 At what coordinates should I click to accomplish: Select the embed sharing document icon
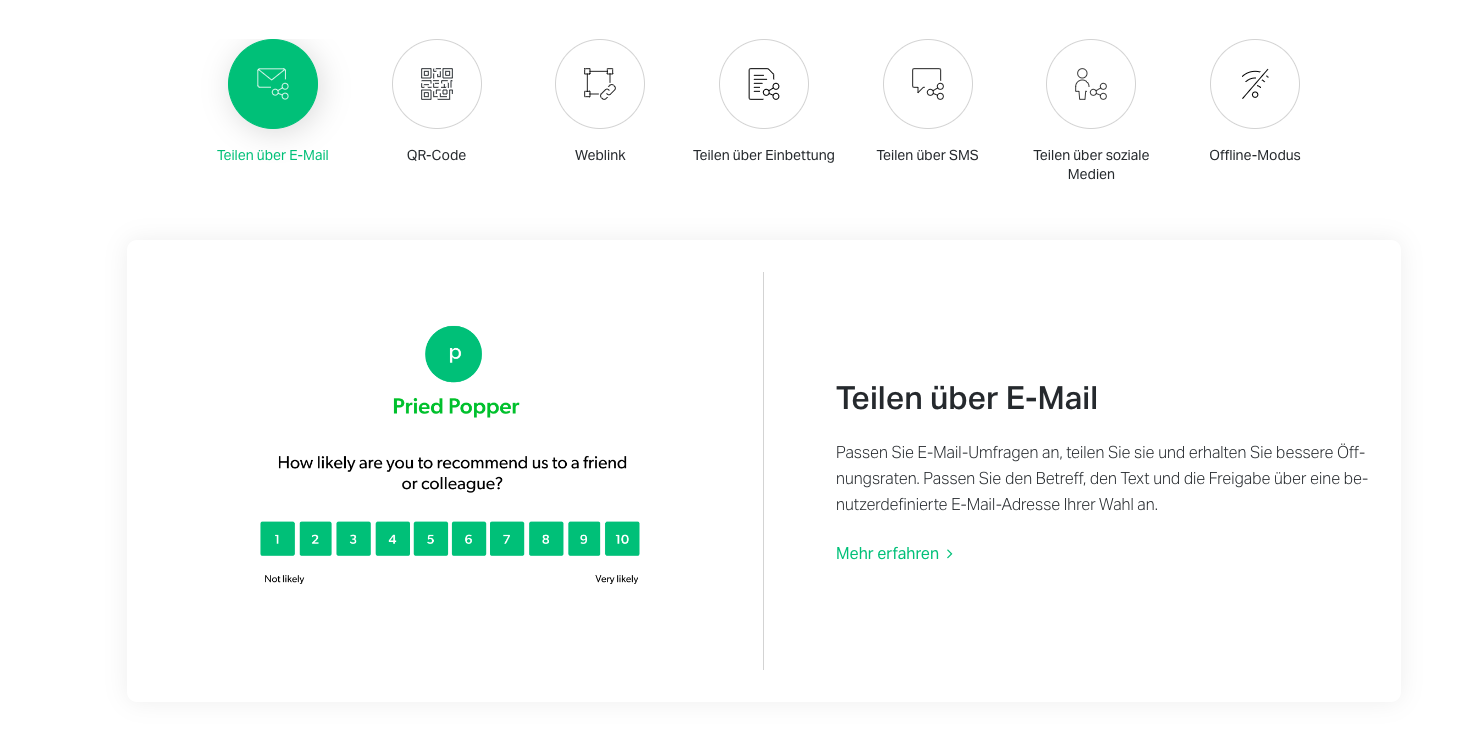(764, 84)
